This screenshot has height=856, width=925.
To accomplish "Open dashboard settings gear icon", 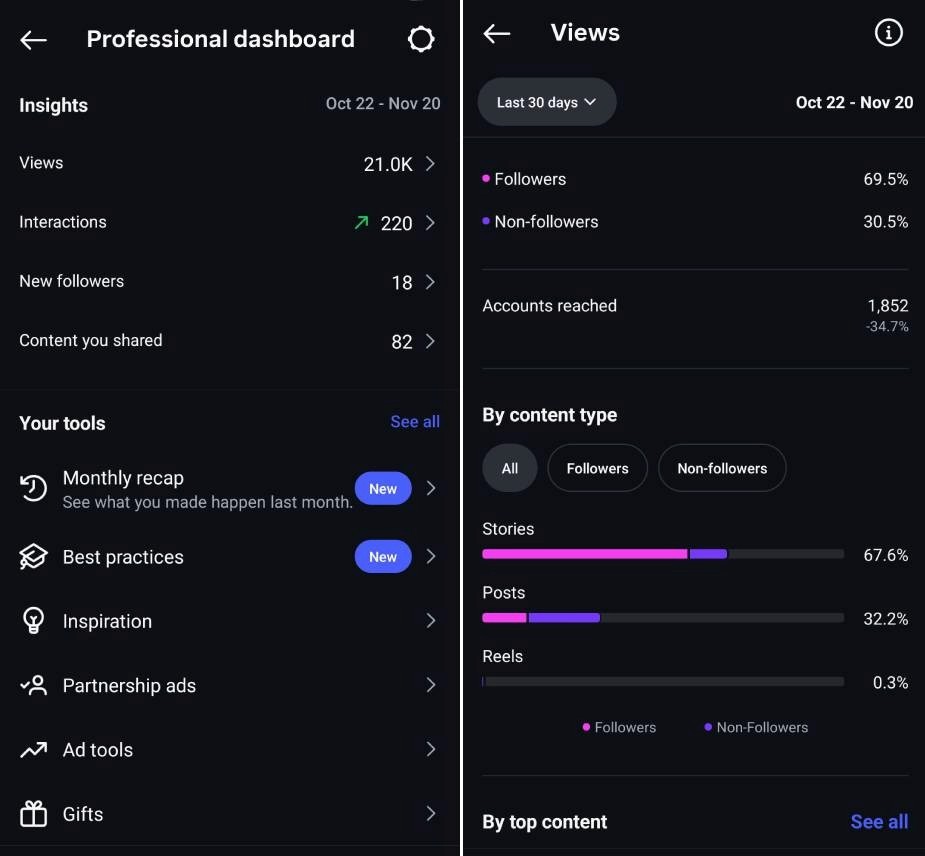I will coord(421,39).
